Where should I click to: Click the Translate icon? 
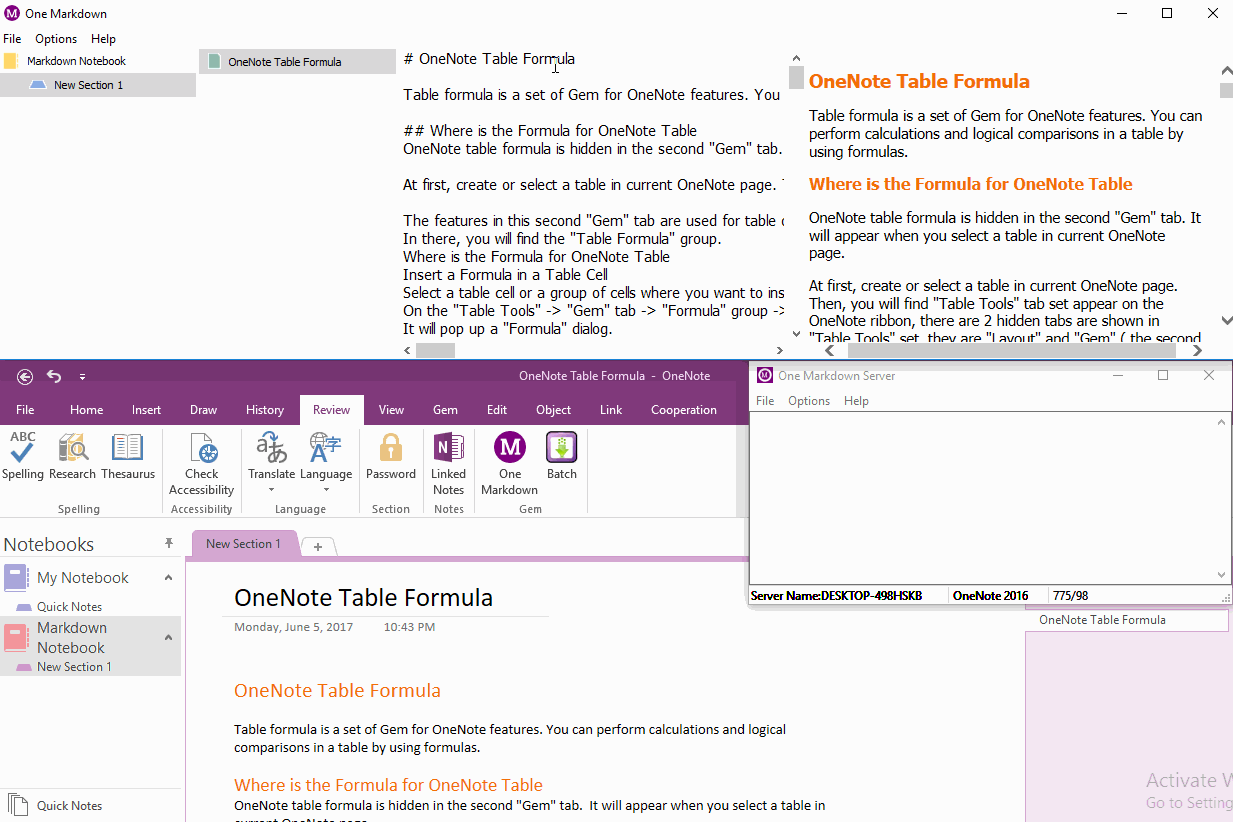[271, 447]
